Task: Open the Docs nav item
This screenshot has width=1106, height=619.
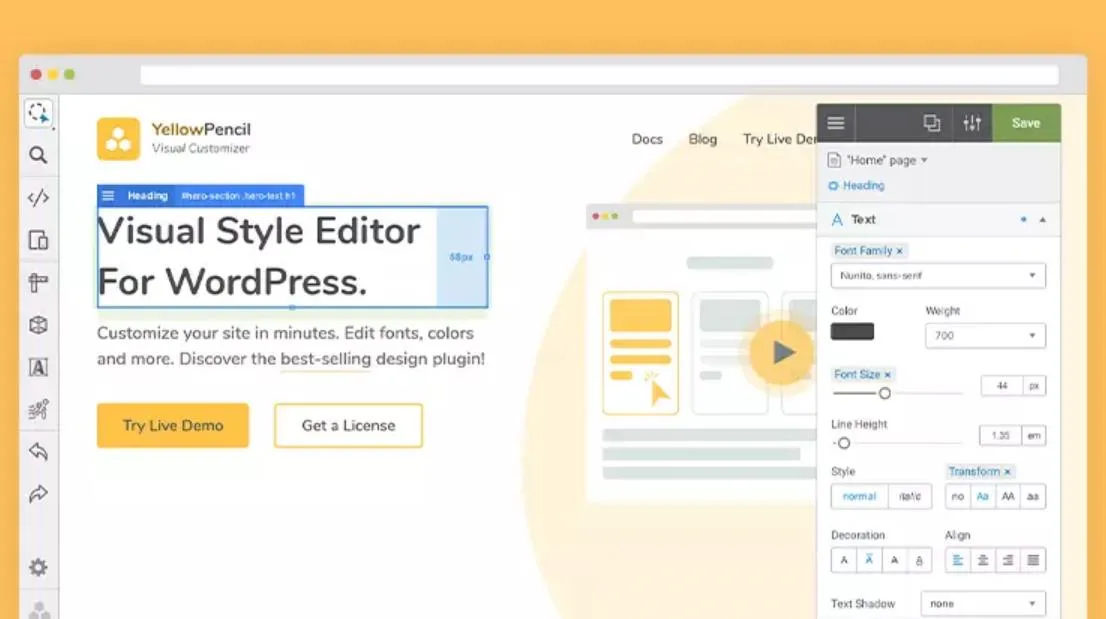Action: click(x=647, y=139)
